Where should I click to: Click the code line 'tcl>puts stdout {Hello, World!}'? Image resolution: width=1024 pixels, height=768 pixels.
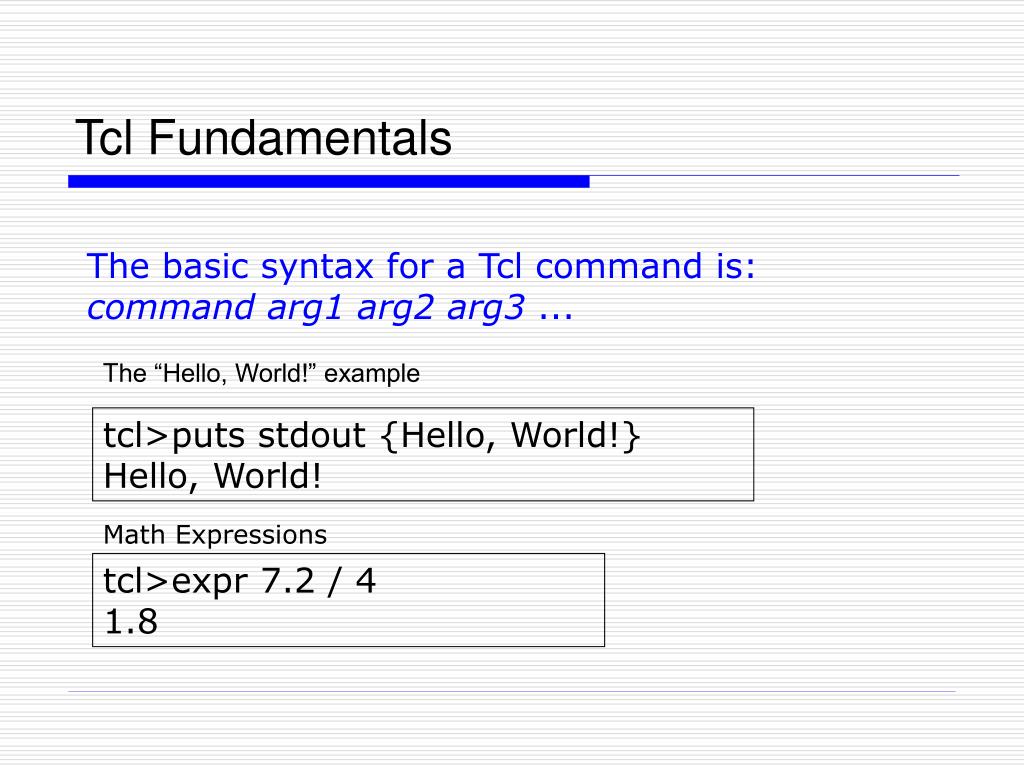pos(372,435)
